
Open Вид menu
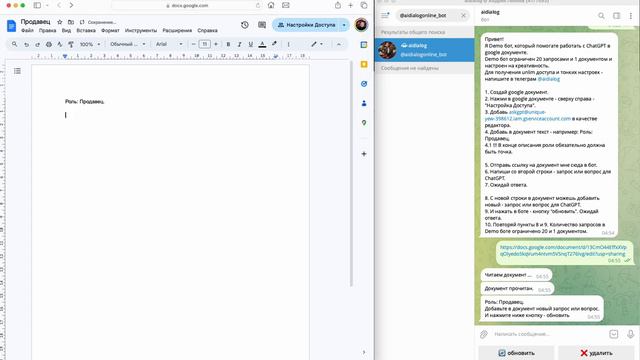click(66, 31)
